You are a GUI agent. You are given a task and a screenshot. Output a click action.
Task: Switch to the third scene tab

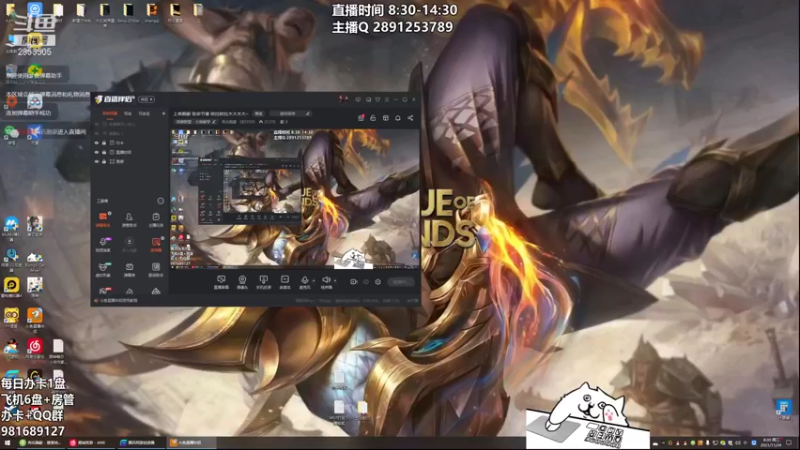coord(144,113)
